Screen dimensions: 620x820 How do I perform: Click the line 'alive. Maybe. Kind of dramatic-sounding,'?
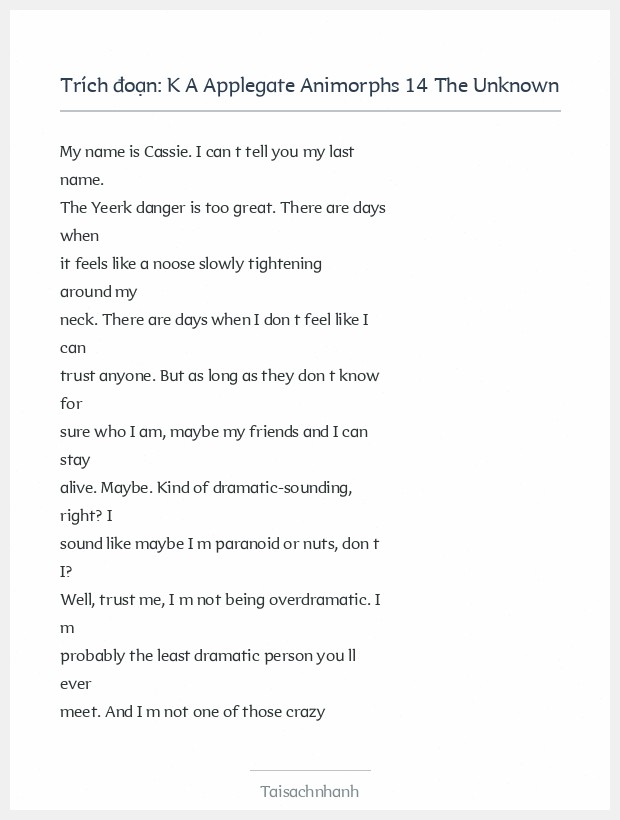206,488
